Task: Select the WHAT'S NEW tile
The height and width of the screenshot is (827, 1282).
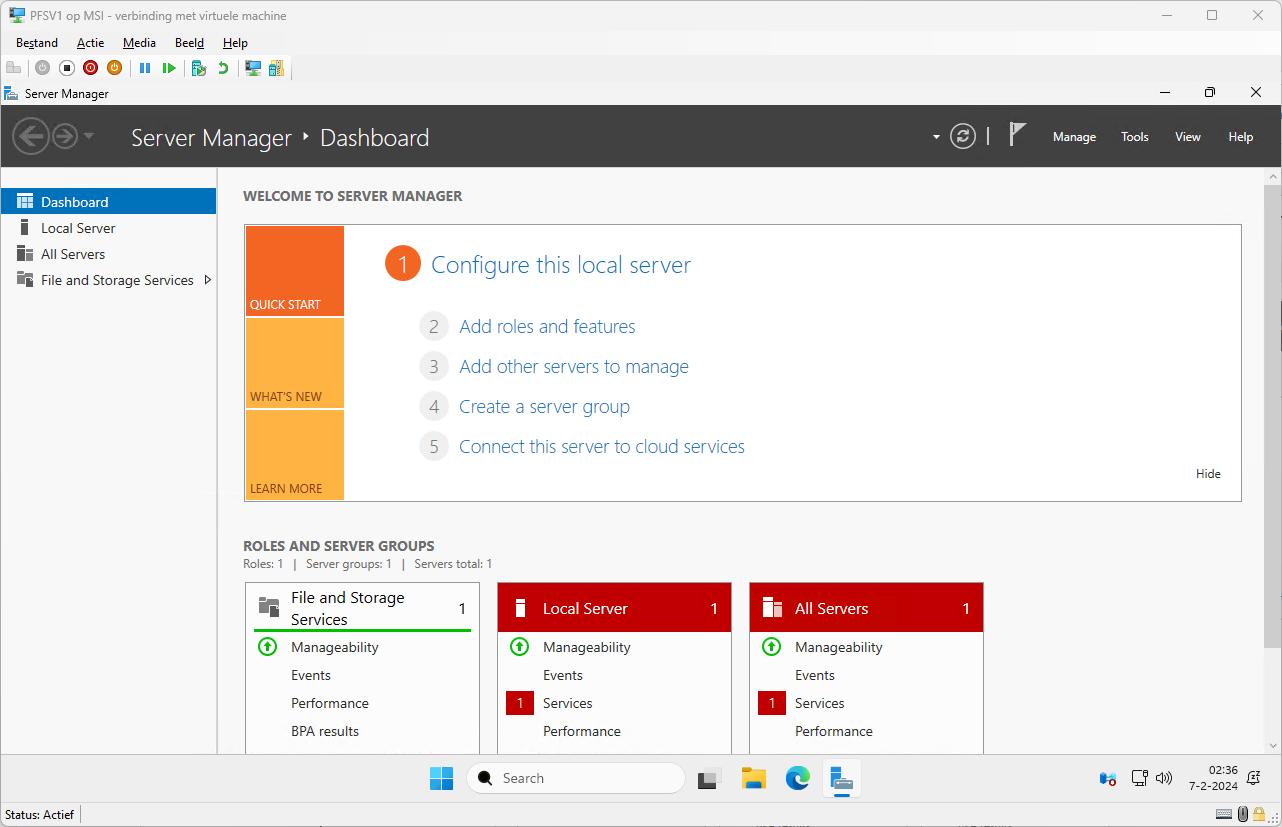Action: (x=295, y=363)
